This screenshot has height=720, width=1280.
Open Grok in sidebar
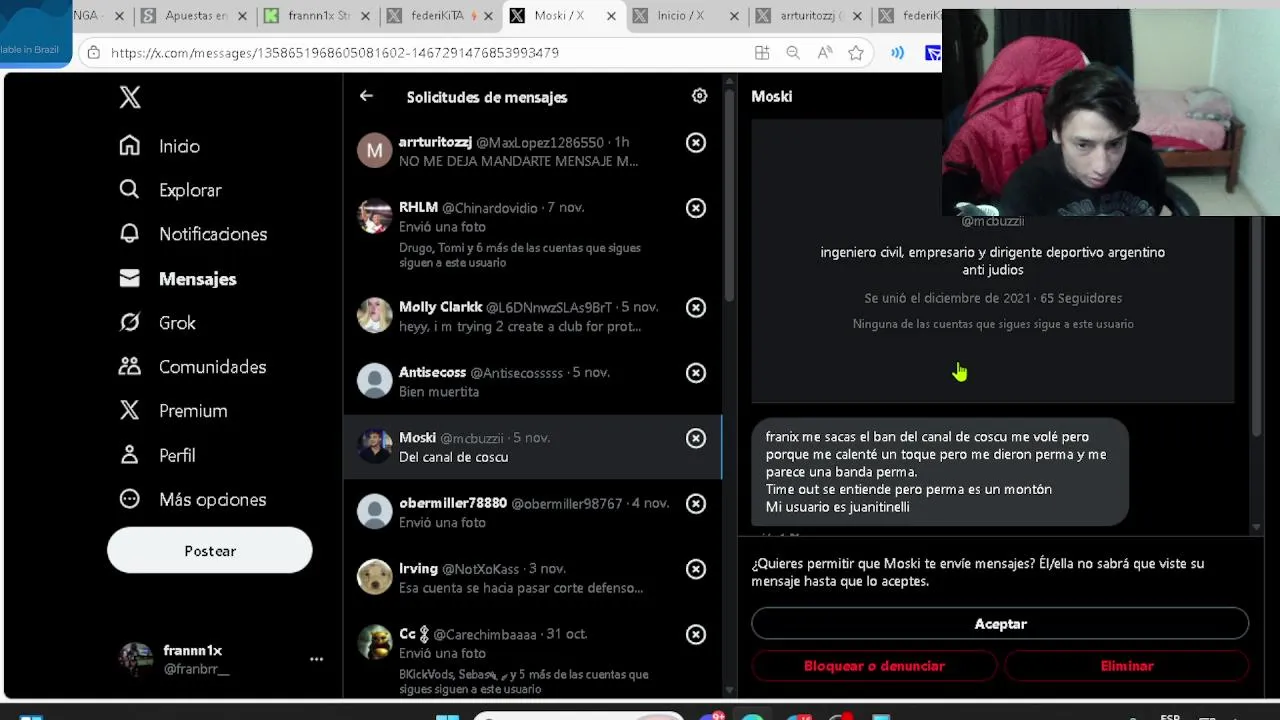click(x=158, y=323)
